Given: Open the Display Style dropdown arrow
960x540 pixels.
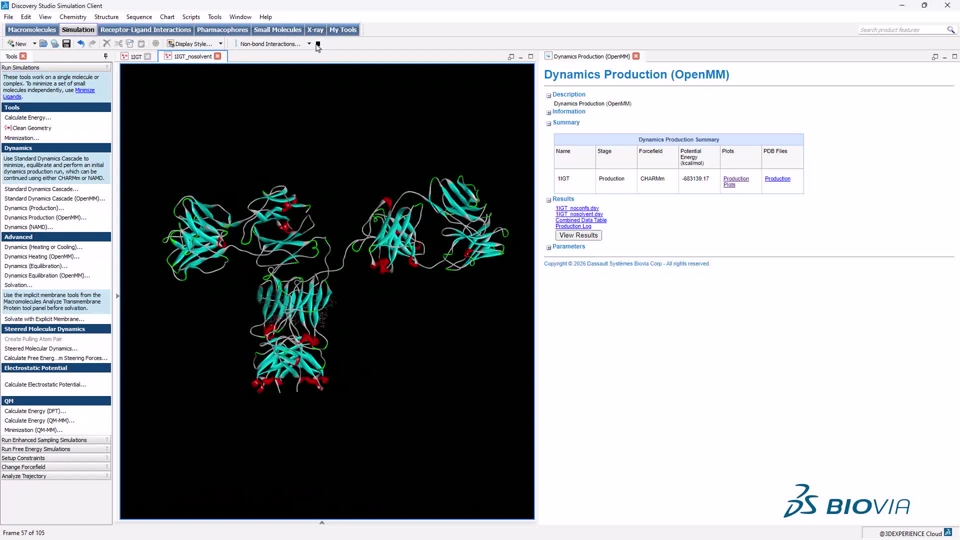Looking at the screenshot, I should click(220, 44).
